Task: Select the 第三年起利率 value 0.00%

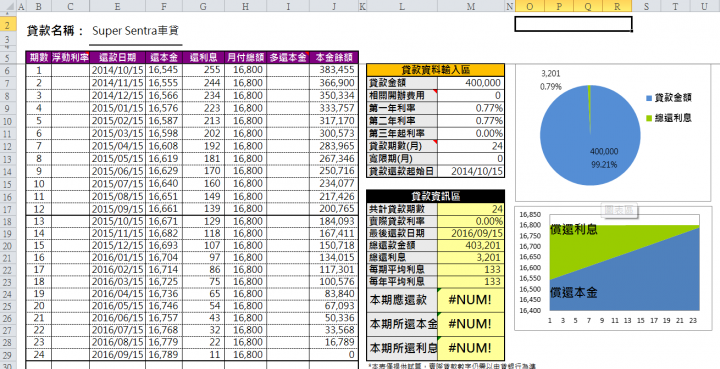Action: (471, 134)
